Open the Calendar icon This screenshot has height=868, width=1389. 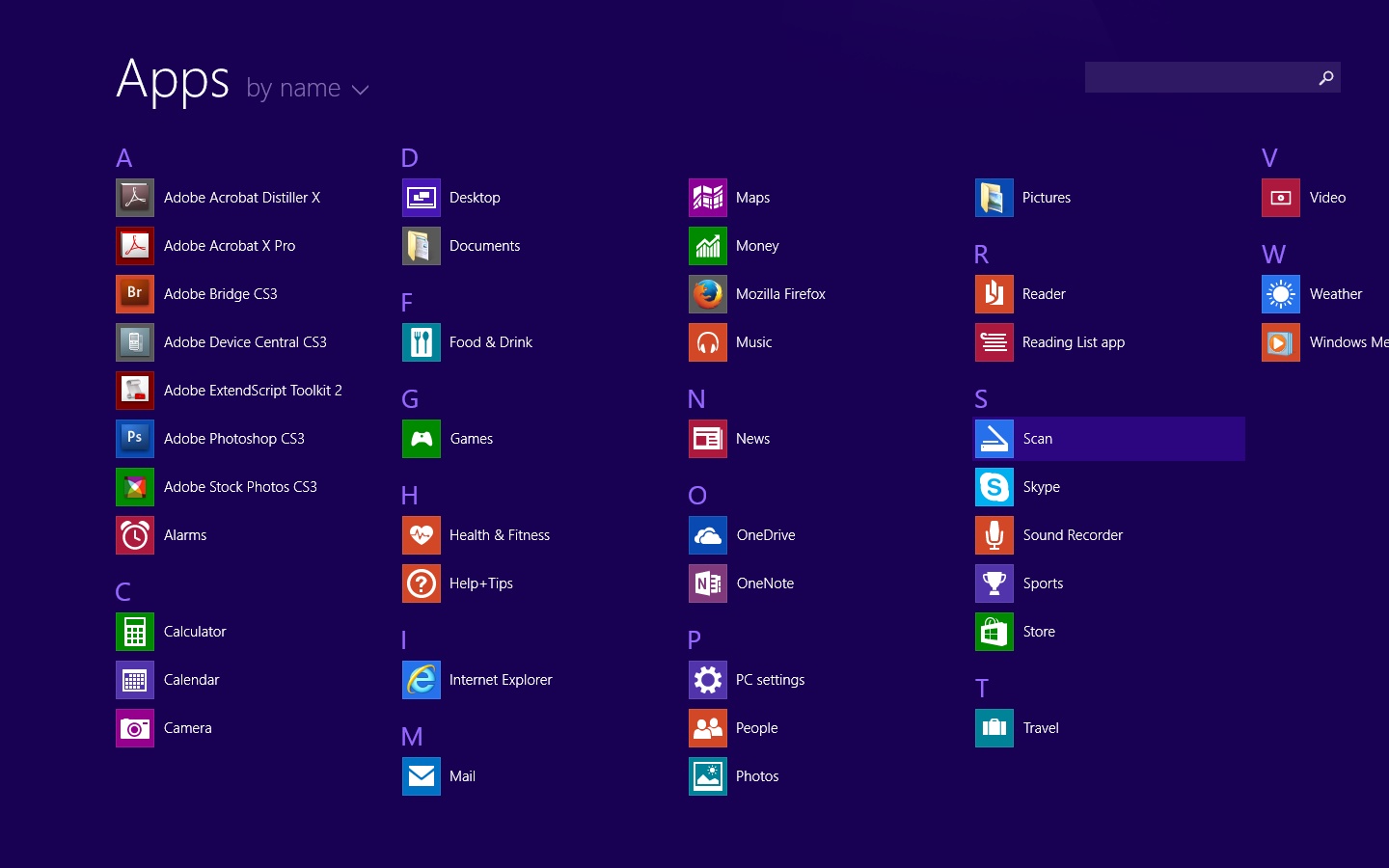click(135, 680)
